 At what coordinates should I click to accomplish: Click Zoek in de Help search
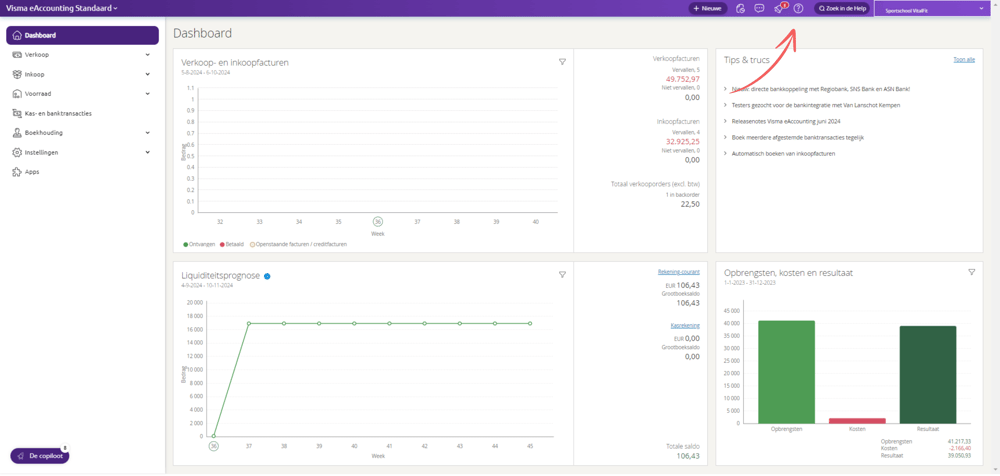[842, 8]
